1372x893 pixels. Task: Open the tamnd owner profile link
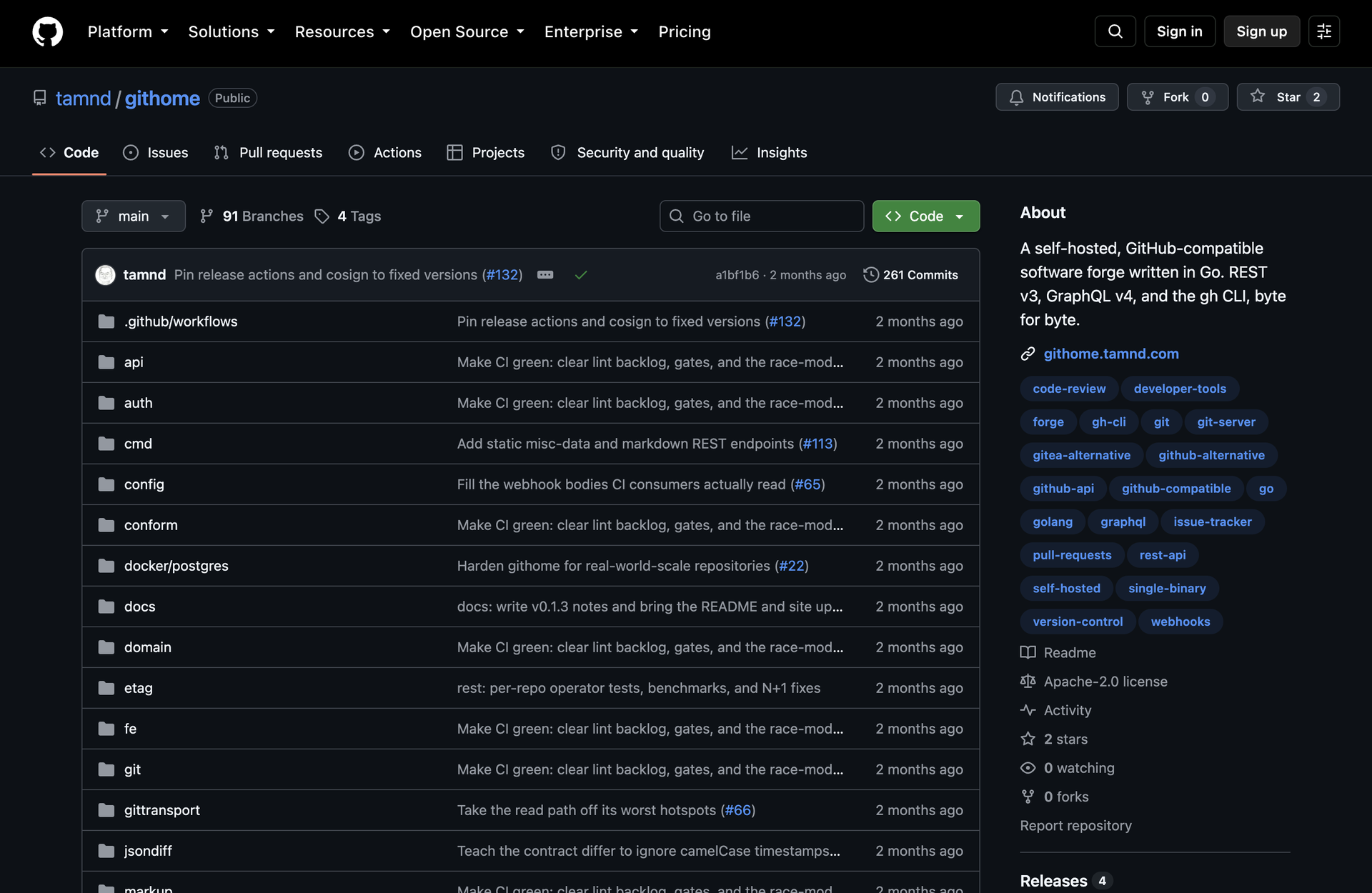click(84, 99)
